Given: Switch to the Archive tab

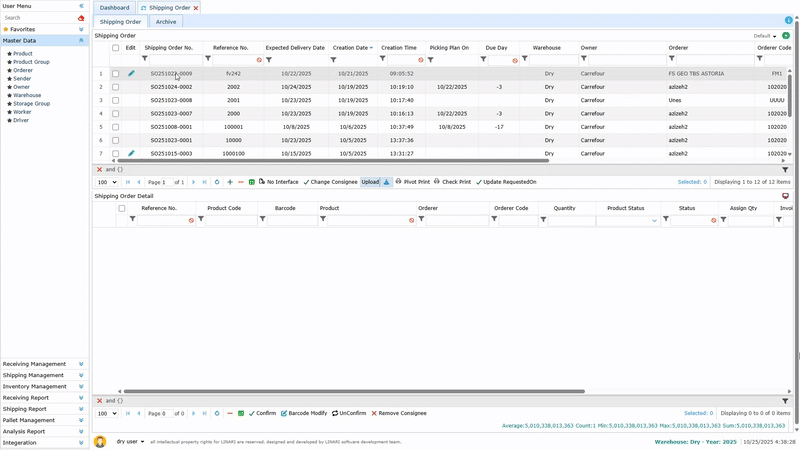Looking at the screenshot, I should 166,21.
